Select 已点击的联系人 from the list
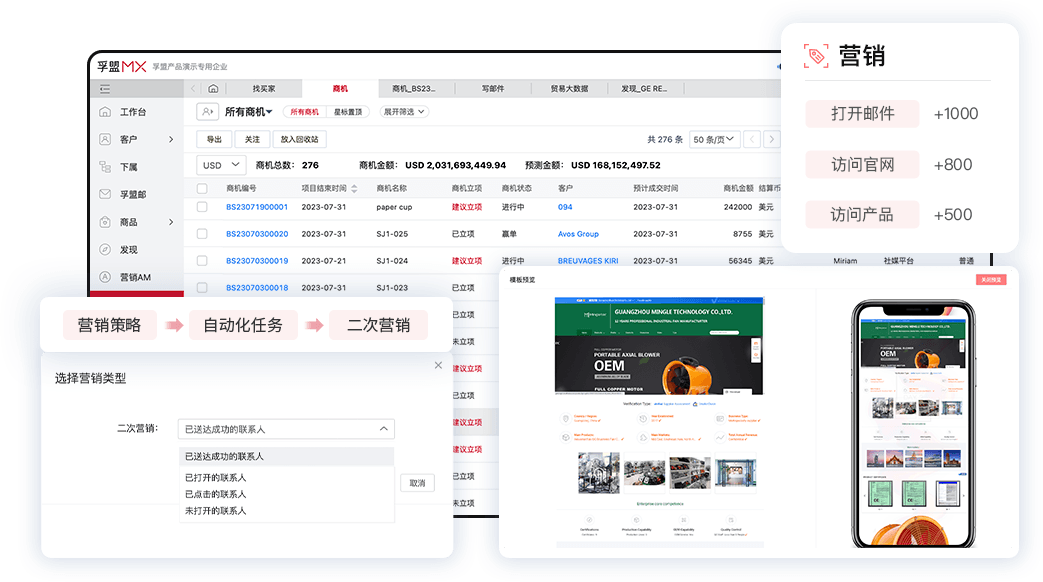1043x582 pixels. point(215,494)
